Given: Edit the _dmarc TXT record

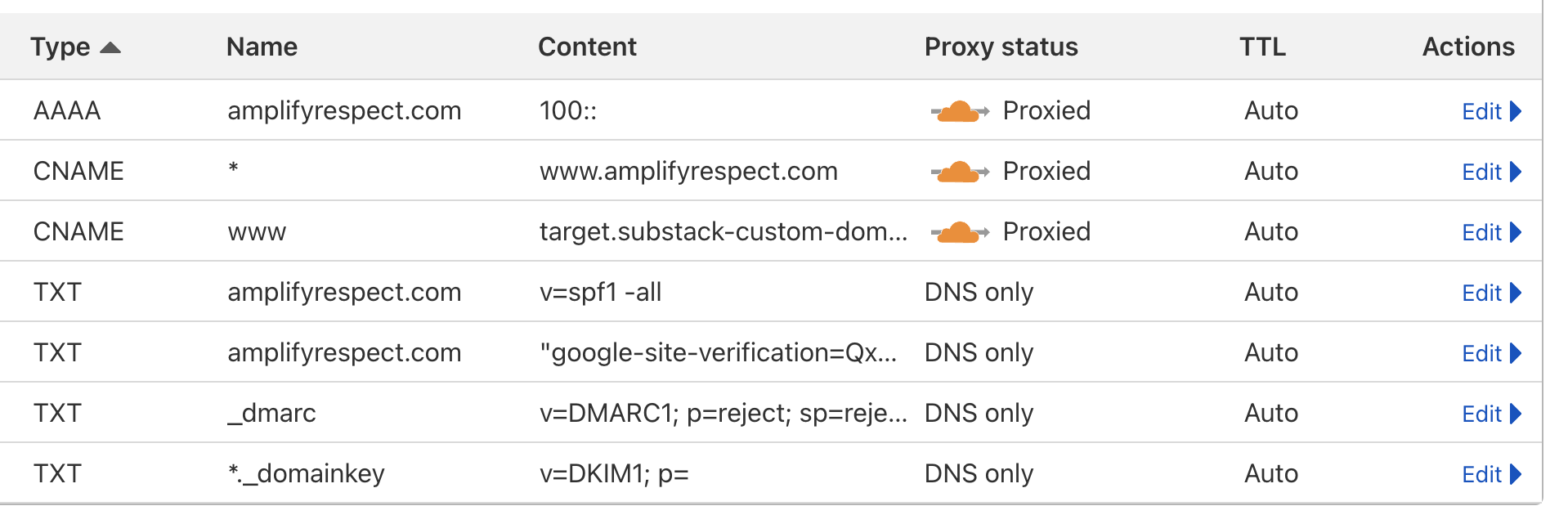Looking at the screenshot, I should 1491,414.
